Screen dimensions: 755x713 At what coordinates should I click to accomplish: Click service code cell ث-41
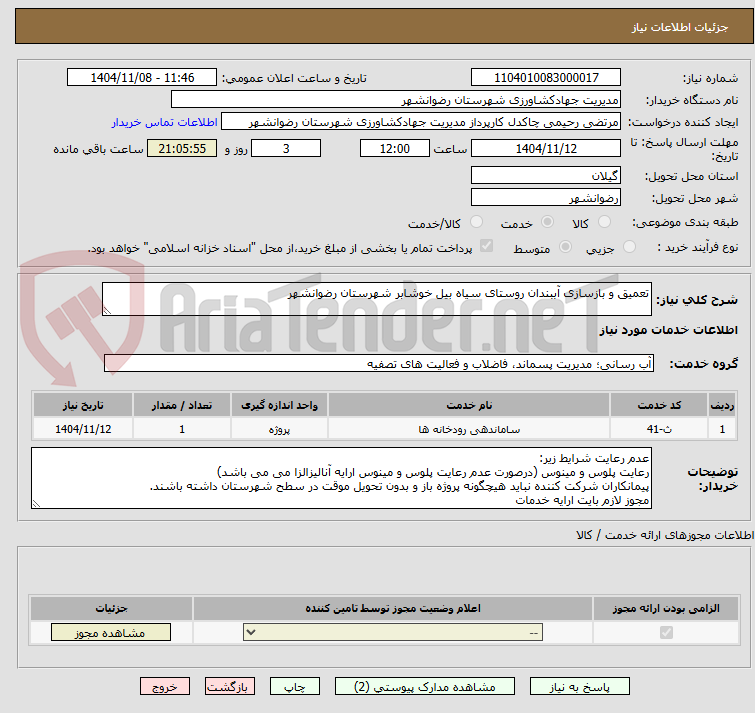click(x=659, y=428)
